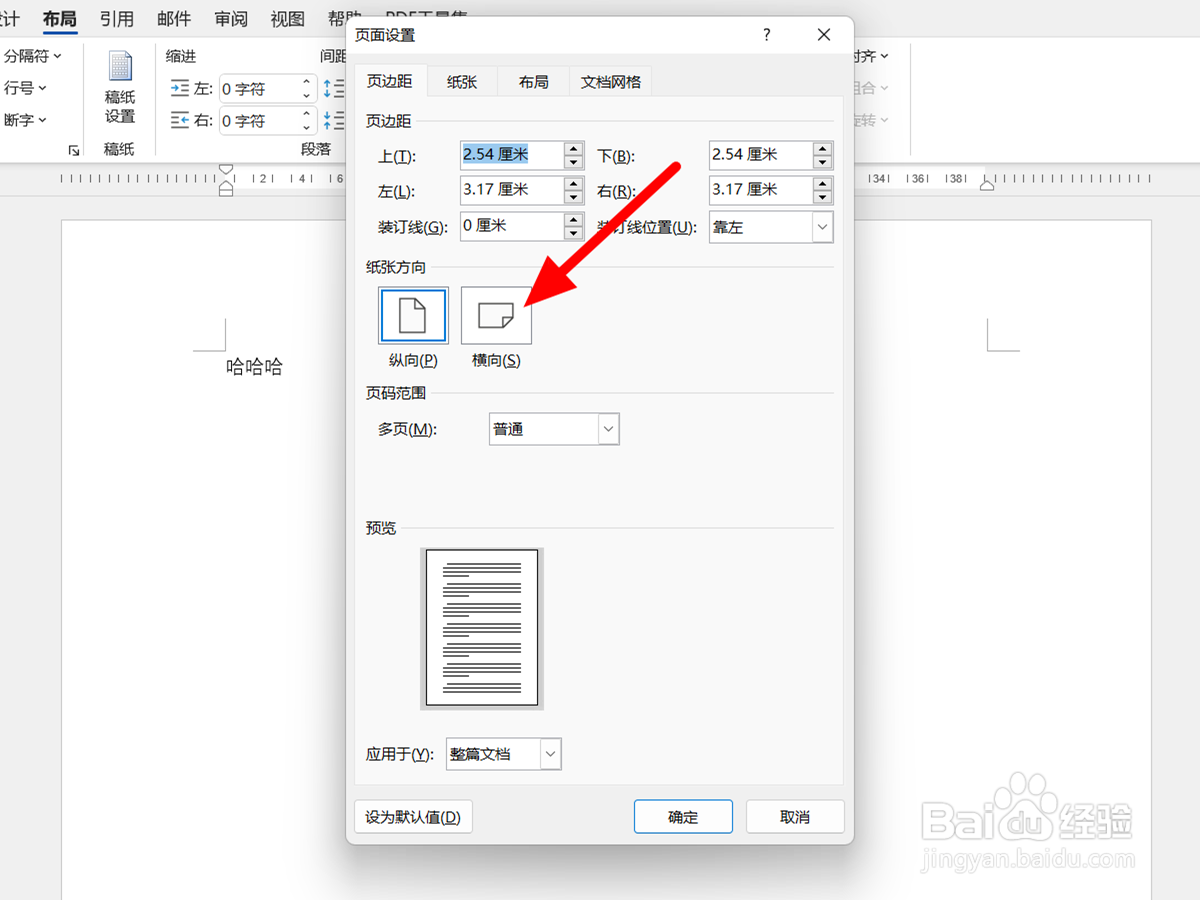Select the 纵向 portrait orientation icon
This screenshot has width=1200, height=900.
[412, 315]
